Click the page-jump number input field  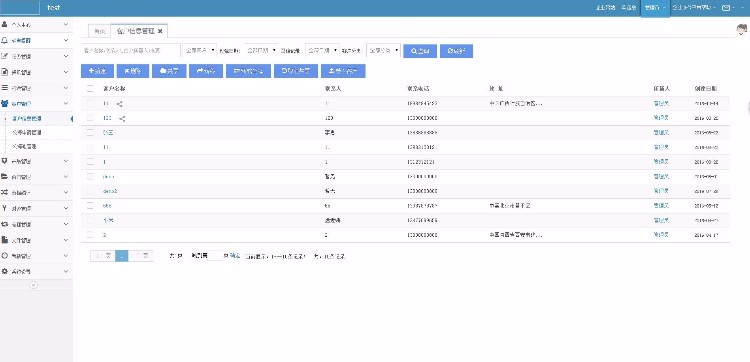(x=215, y=256)
